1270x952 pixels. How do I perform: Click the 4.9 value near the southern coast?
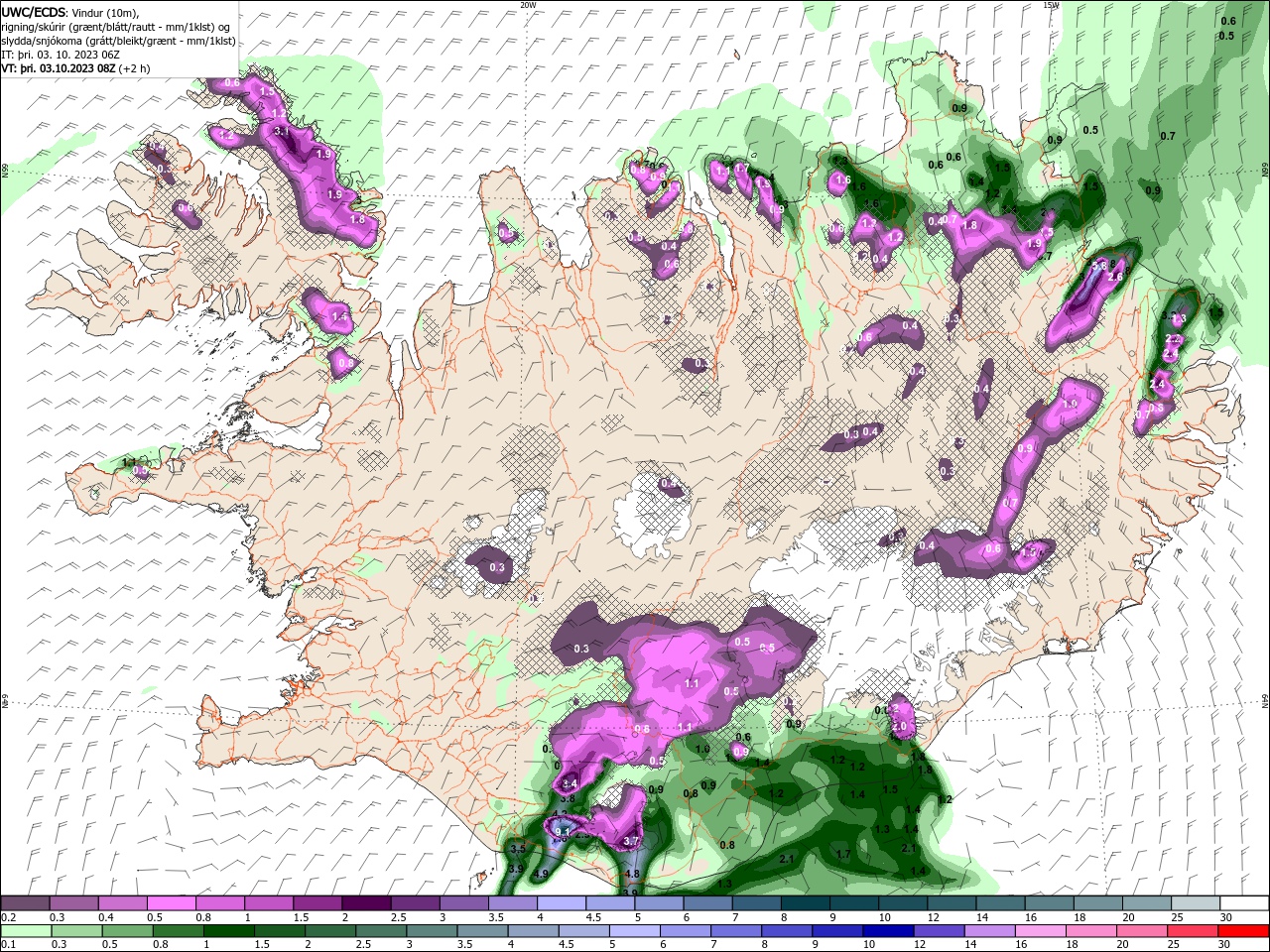(x=541, y=874)
